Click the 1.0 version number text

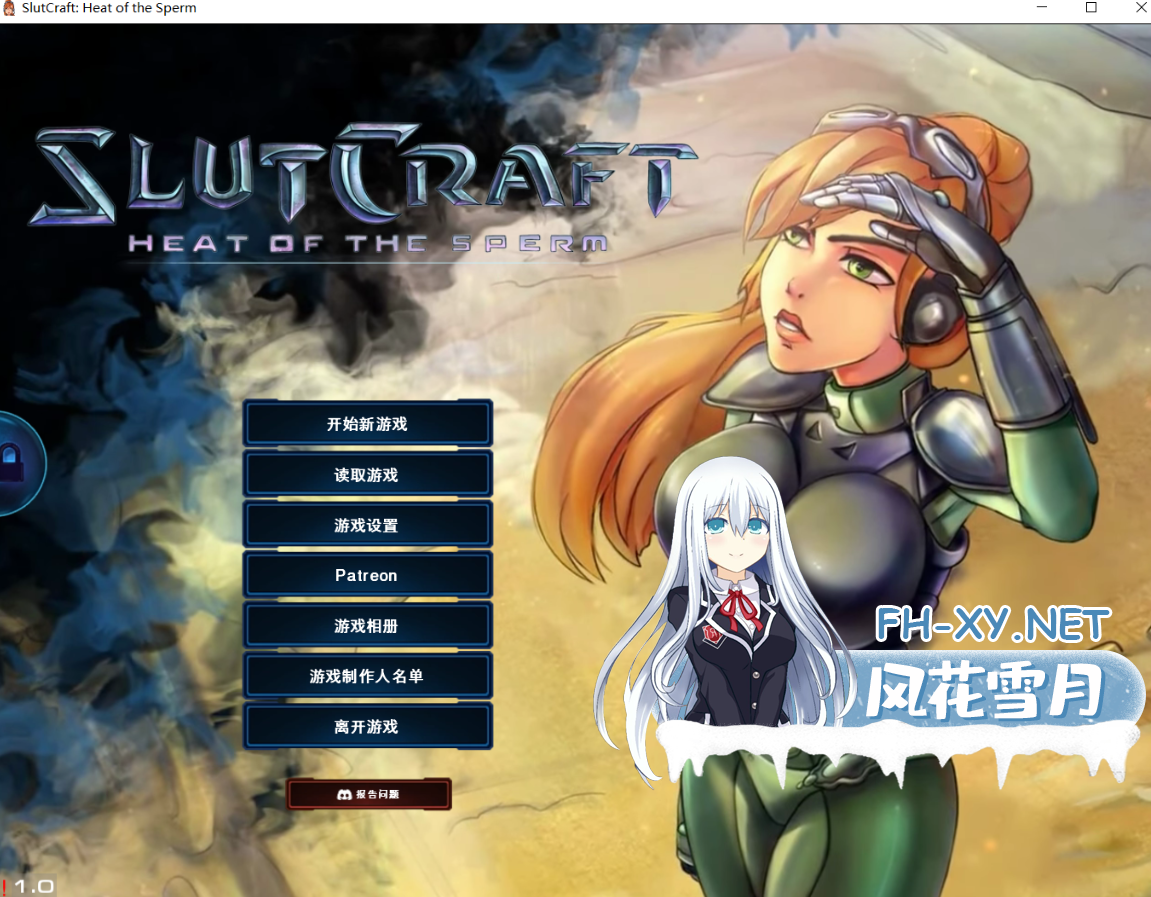tap(34, 886)
